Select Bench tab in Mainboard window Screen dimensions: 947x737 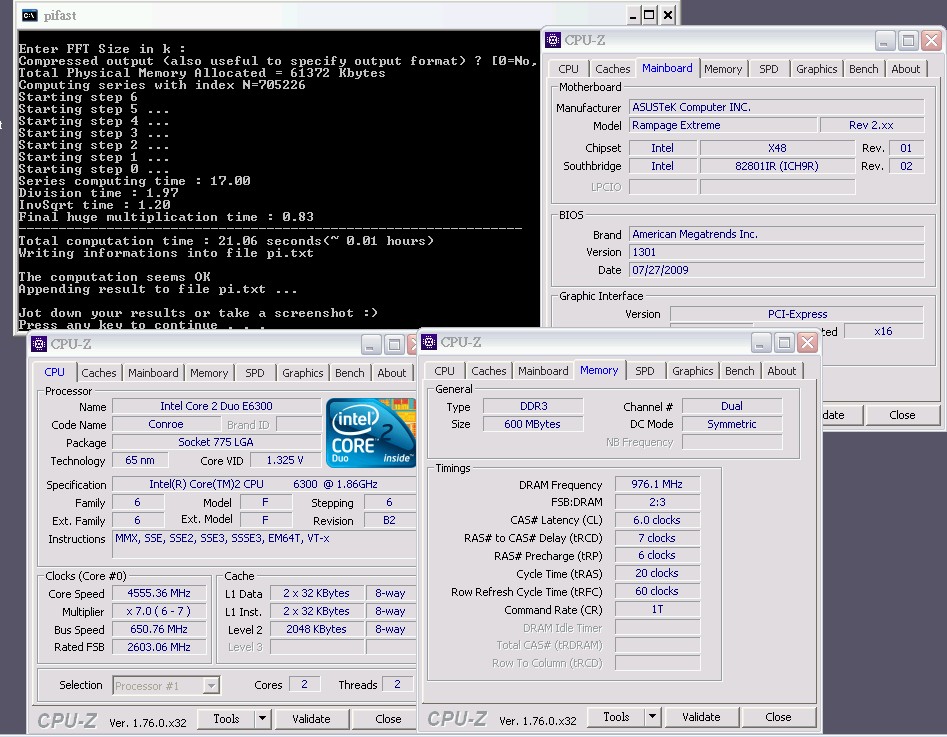(x=864, y=69)
